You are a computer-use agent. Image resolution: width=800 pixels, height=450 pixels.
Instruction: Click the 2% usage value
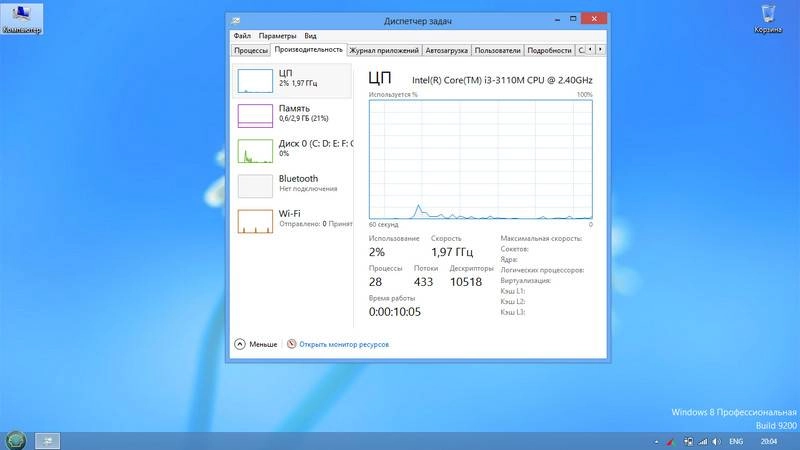[377, 252]
